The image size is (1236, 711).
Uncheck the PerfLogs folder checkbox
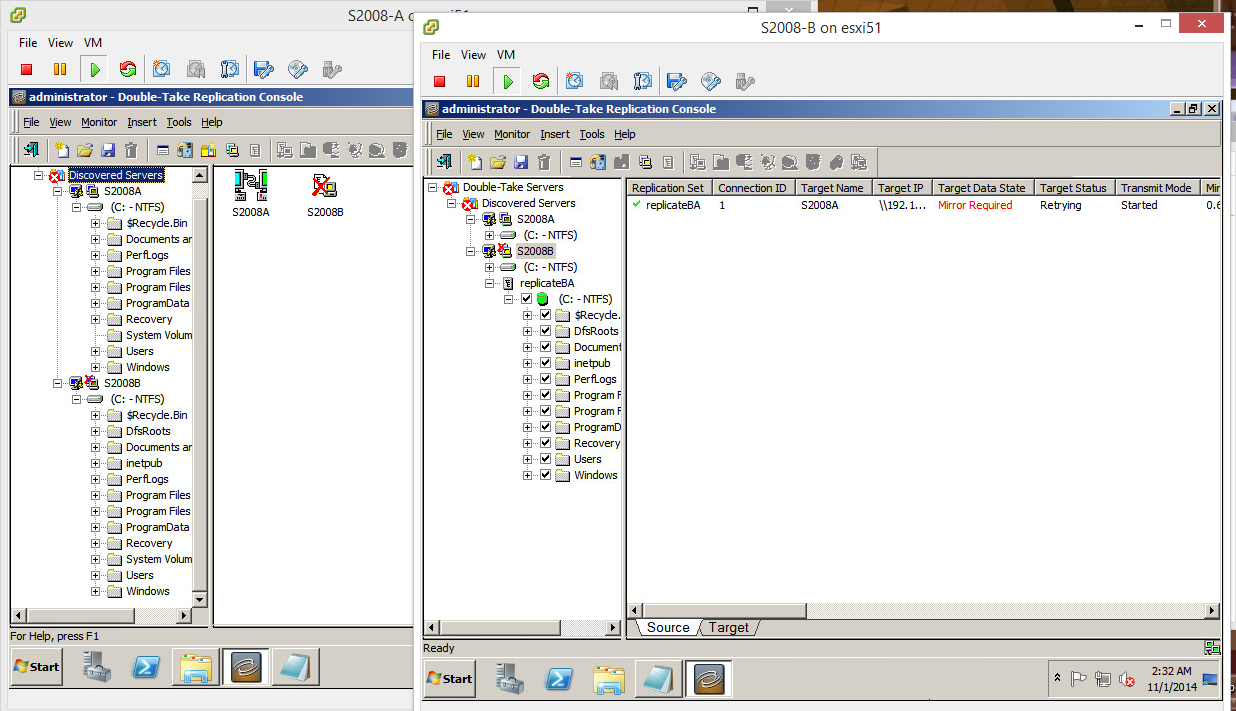click(545, 379)
